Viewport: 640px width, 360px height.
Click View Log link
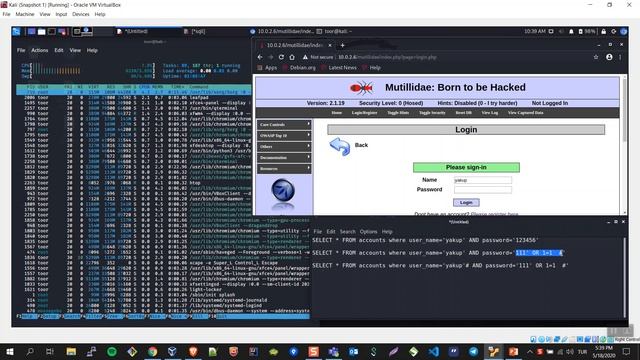tap(490, 113)
